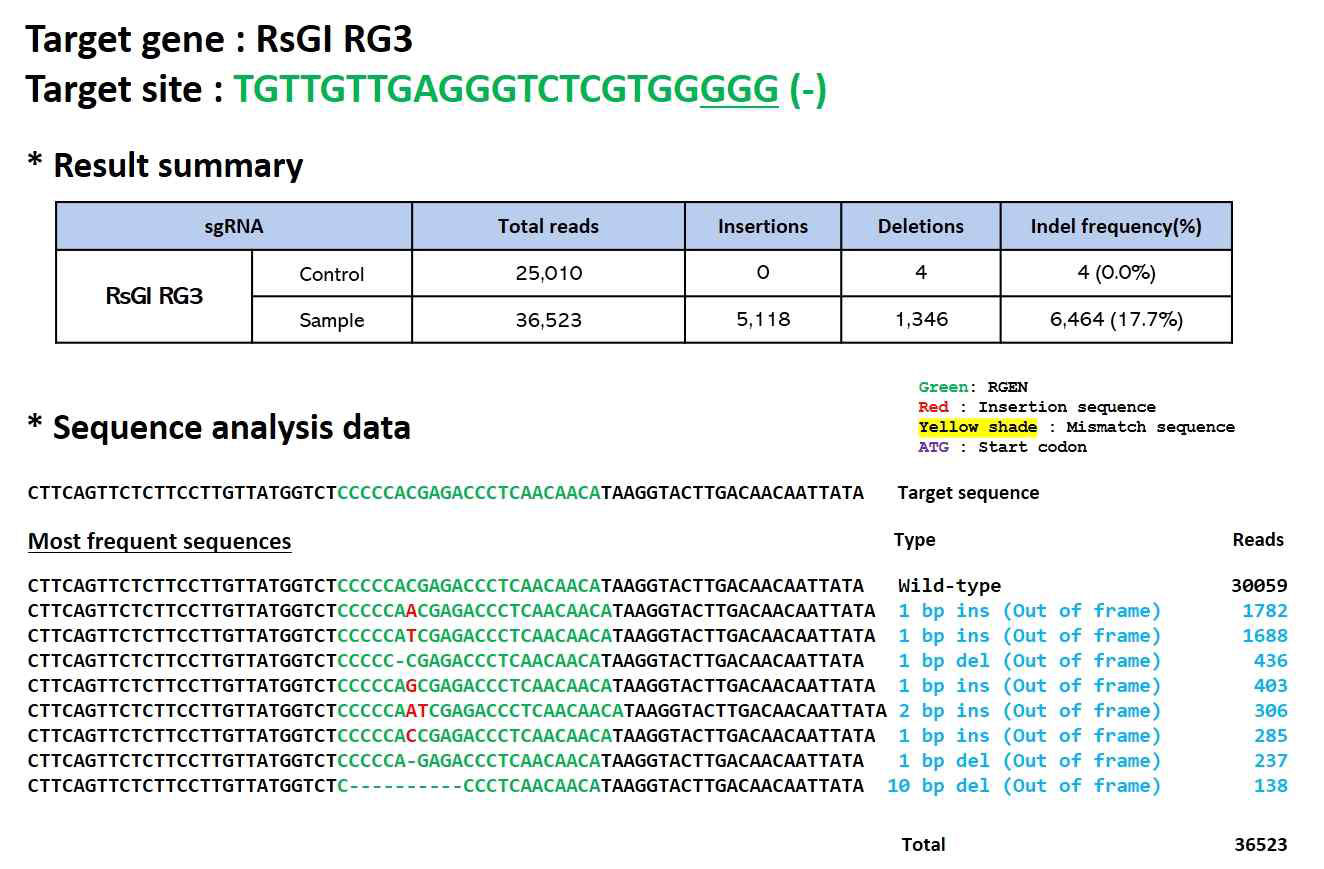Click the 'Control' row label
The height and width of the screenshot is (869, 1324).
332,274
